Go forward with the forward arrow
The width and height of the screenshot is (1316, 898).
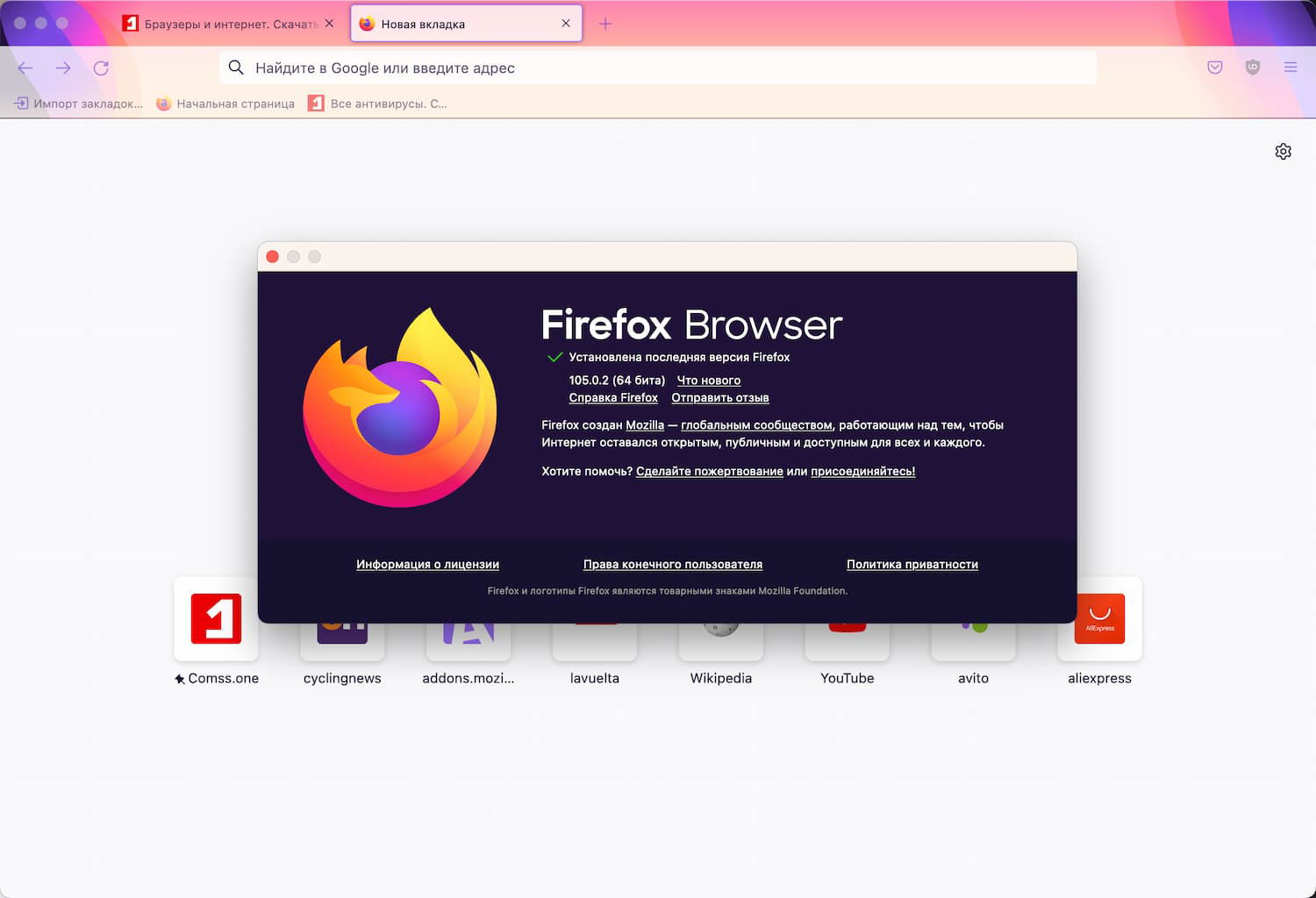pyautogui.click(x=63, y=68)
